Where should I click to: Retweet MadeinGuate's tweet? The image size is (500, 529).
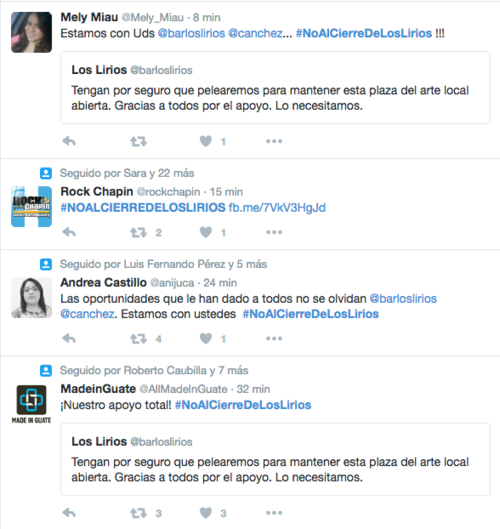click(139, 513)
